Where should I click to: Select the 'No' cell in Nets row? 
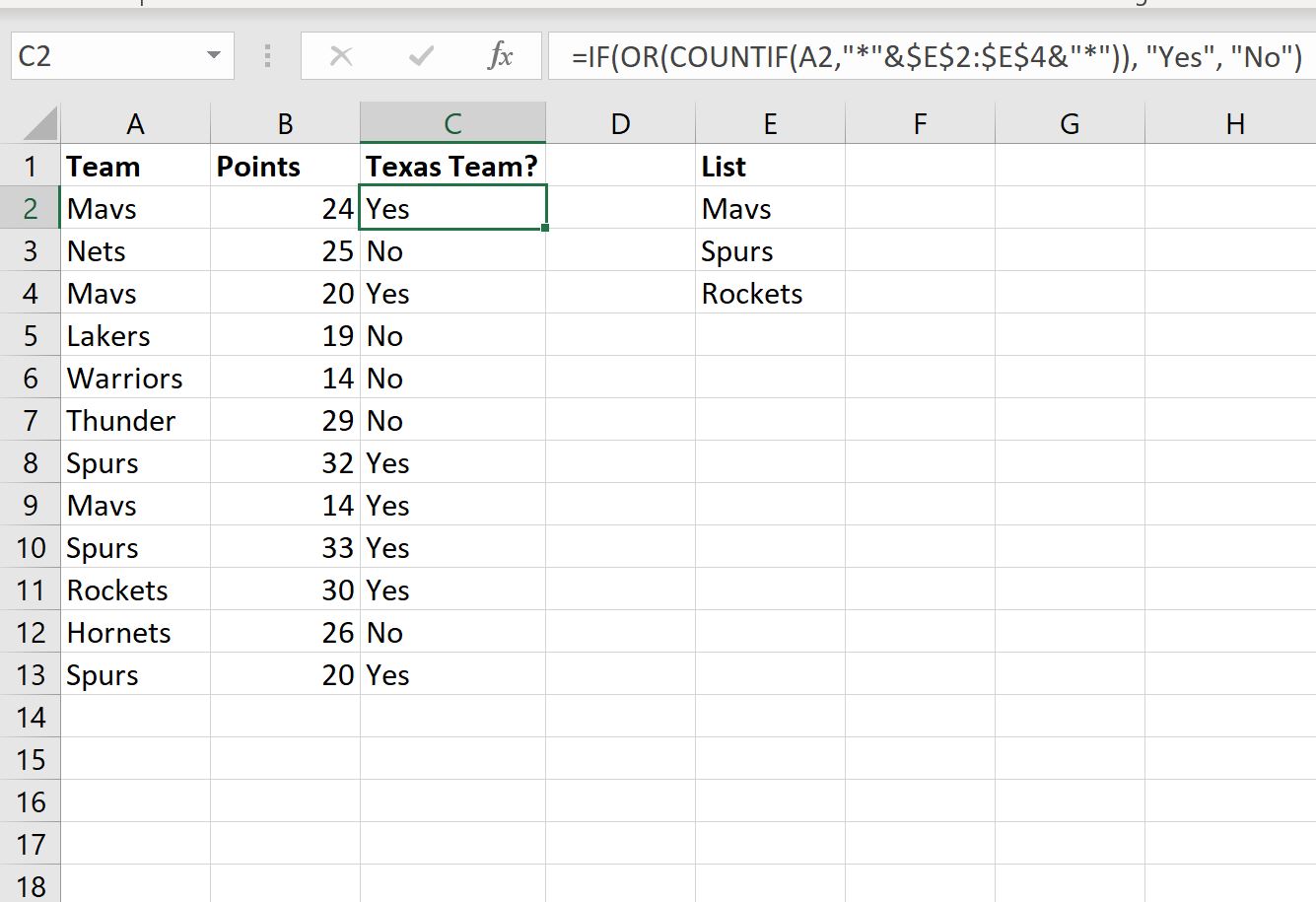[x=452, y=250]
